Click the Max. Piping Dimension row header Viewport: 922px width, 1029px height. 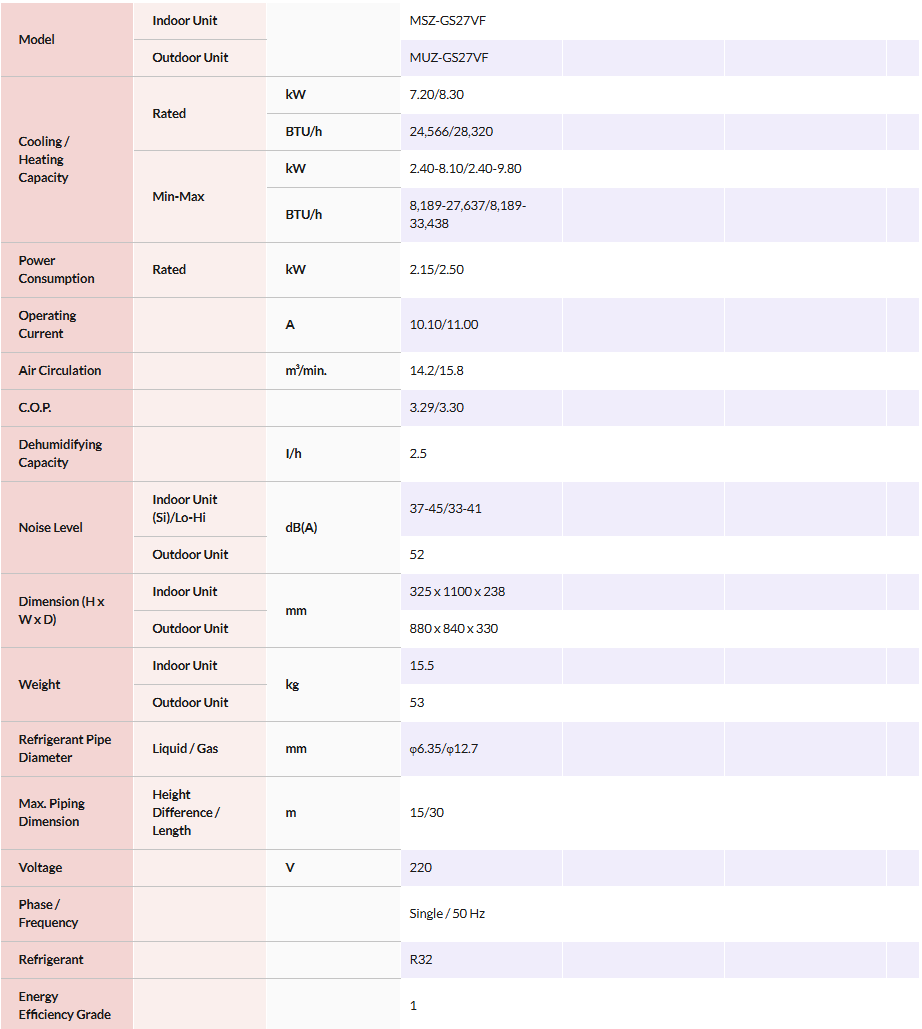(x=52, y=813)
